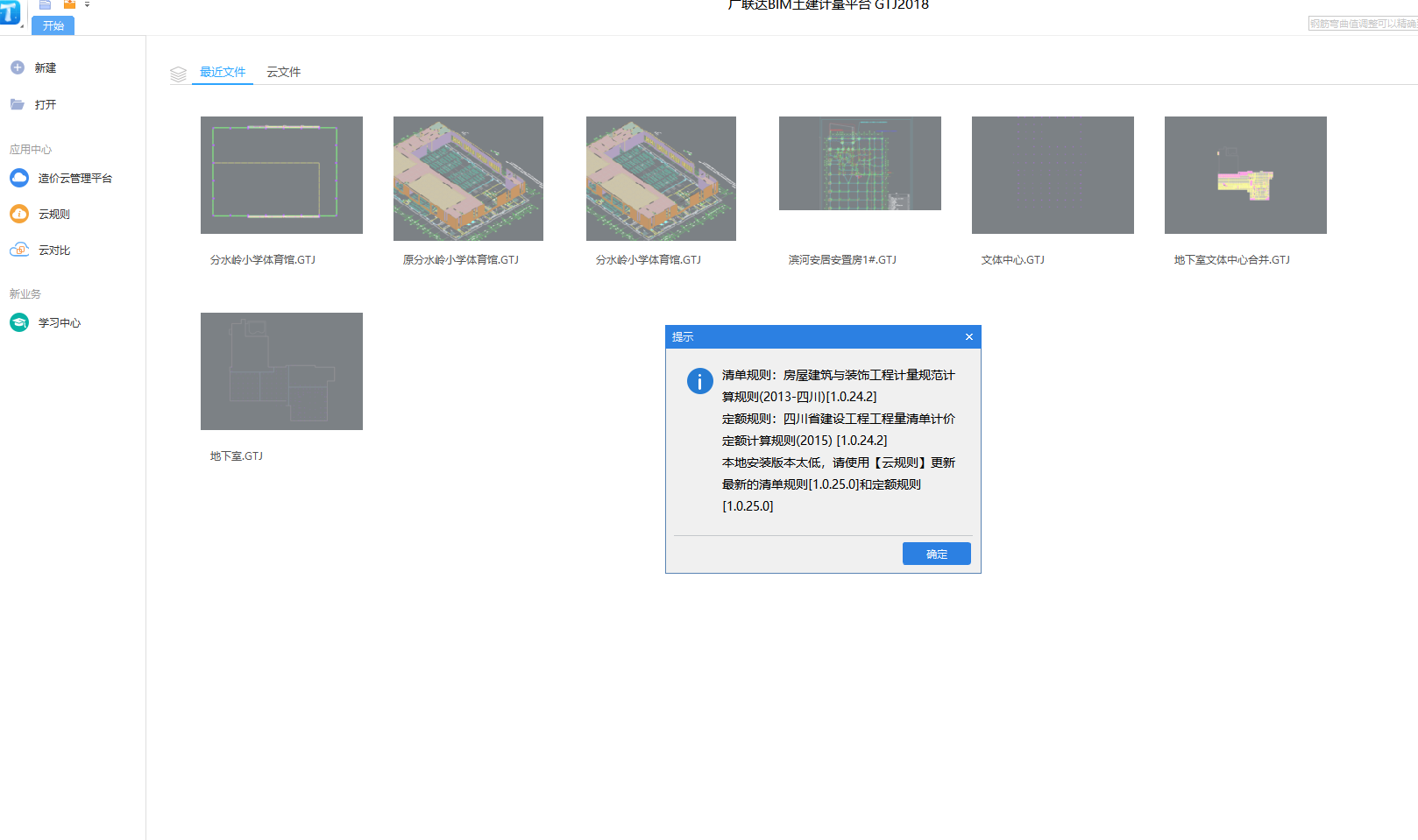Click the file name 地下室.GTJ
Viewport: 1418px width, 840px height.
[237, 455]
